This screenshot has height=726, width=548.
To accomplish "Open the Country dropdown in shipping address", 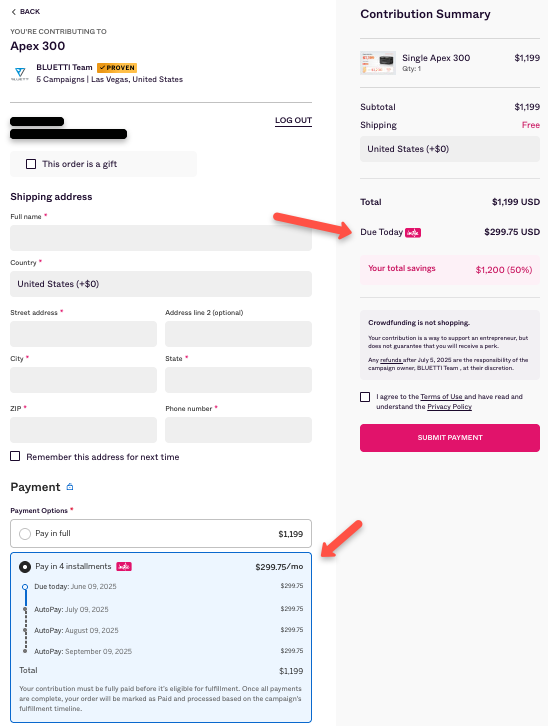I will (161, 284).
